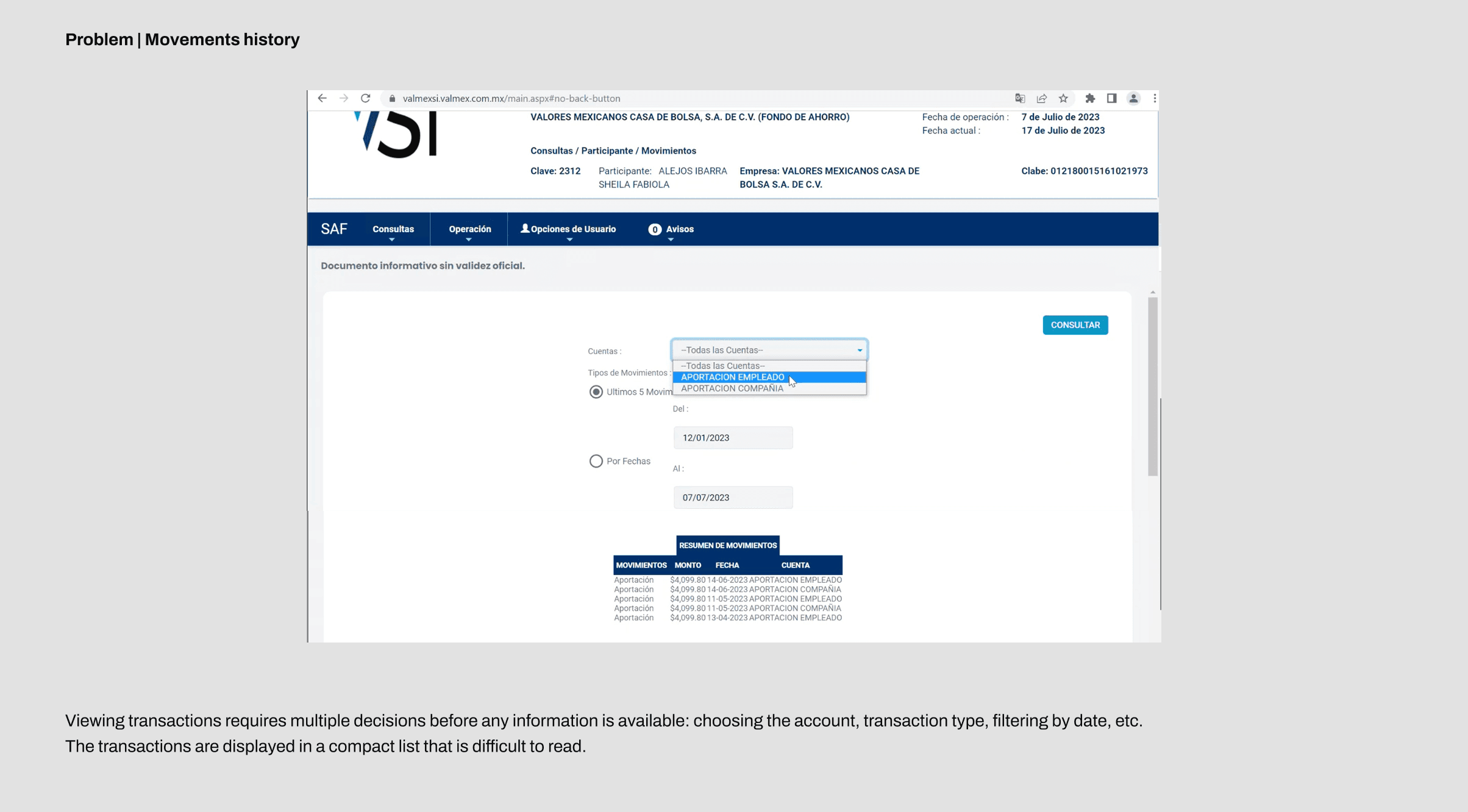The height and width of the screenshot is (812, 1468).
Task: Open the Cuentas dropdown box
Action: [x=769, y=350]
